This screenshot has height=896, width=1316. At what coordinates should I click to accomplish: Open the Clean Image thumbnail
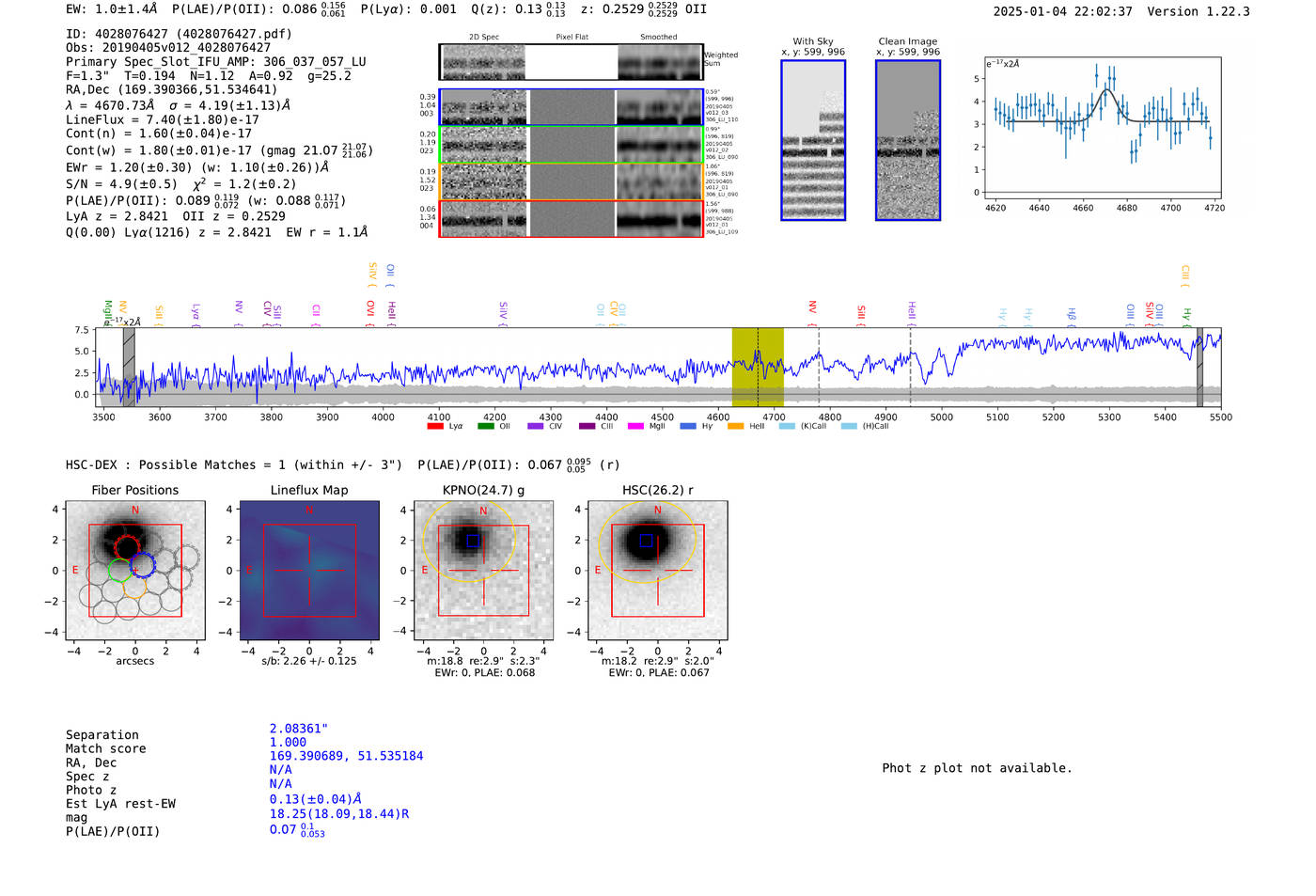tap(907, 140)
